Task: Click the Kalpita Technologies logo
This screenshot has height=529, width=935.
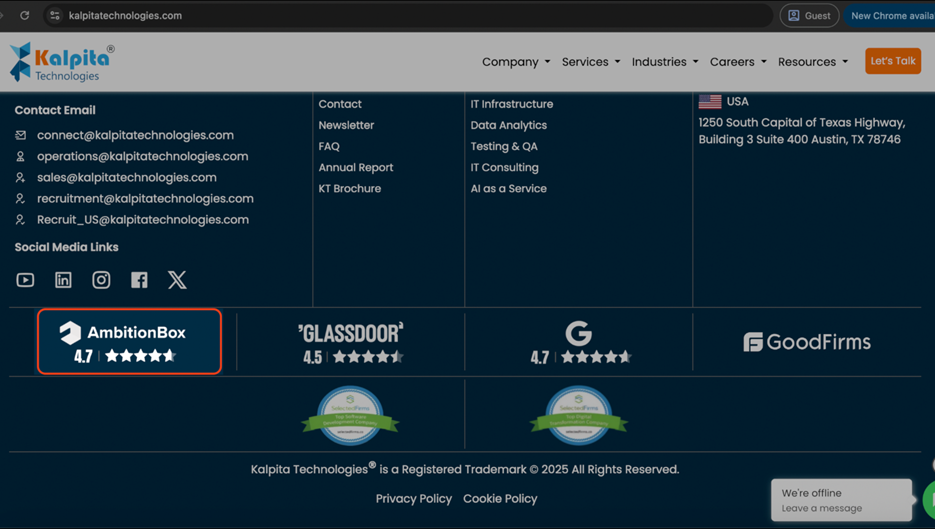Action: (62, 62)
